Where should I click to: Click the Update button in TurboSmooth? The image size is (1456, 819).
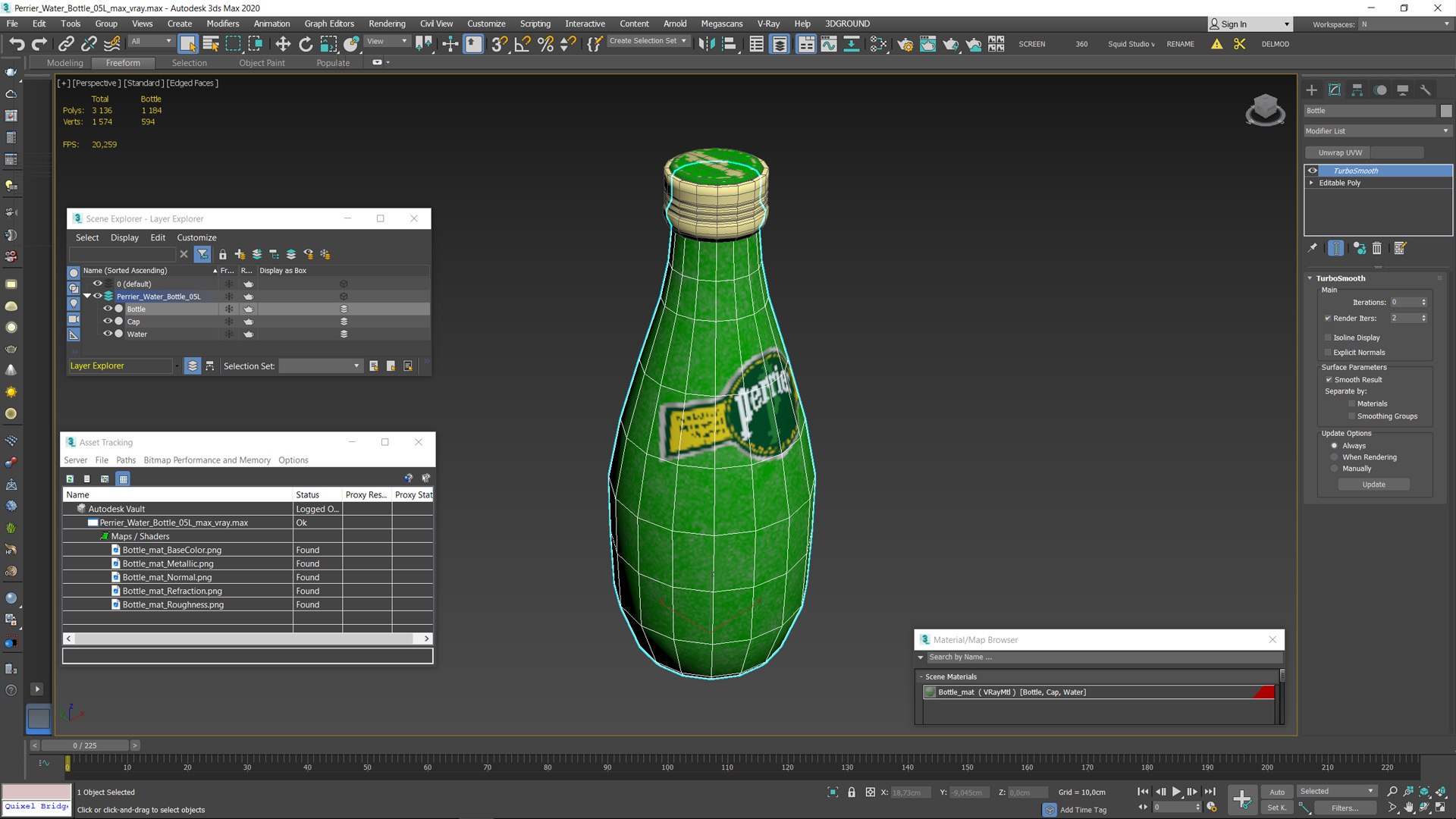click(1373, 485)
